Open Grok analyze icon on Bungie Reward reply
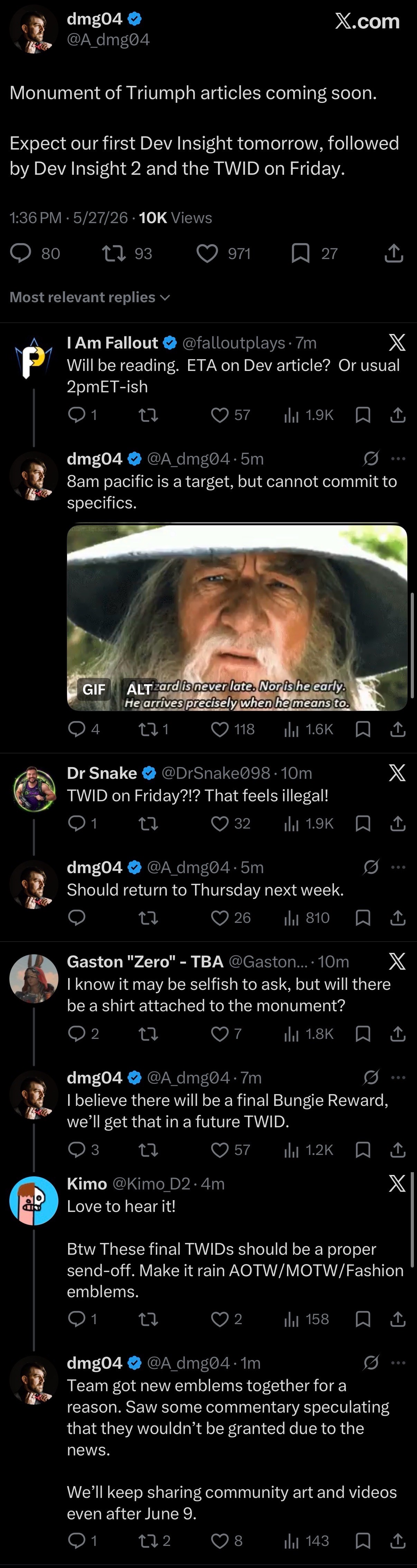 [371, 1077]
